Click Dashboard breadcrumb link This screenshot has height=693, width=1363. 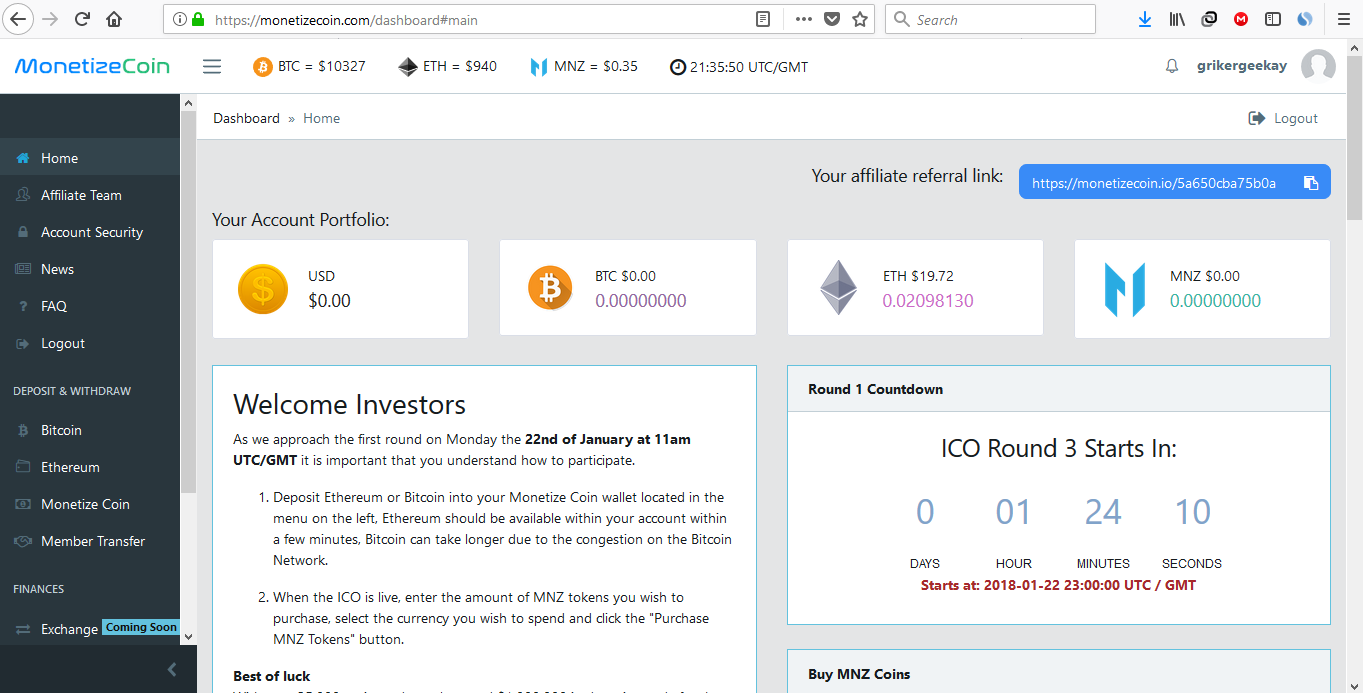246,118
